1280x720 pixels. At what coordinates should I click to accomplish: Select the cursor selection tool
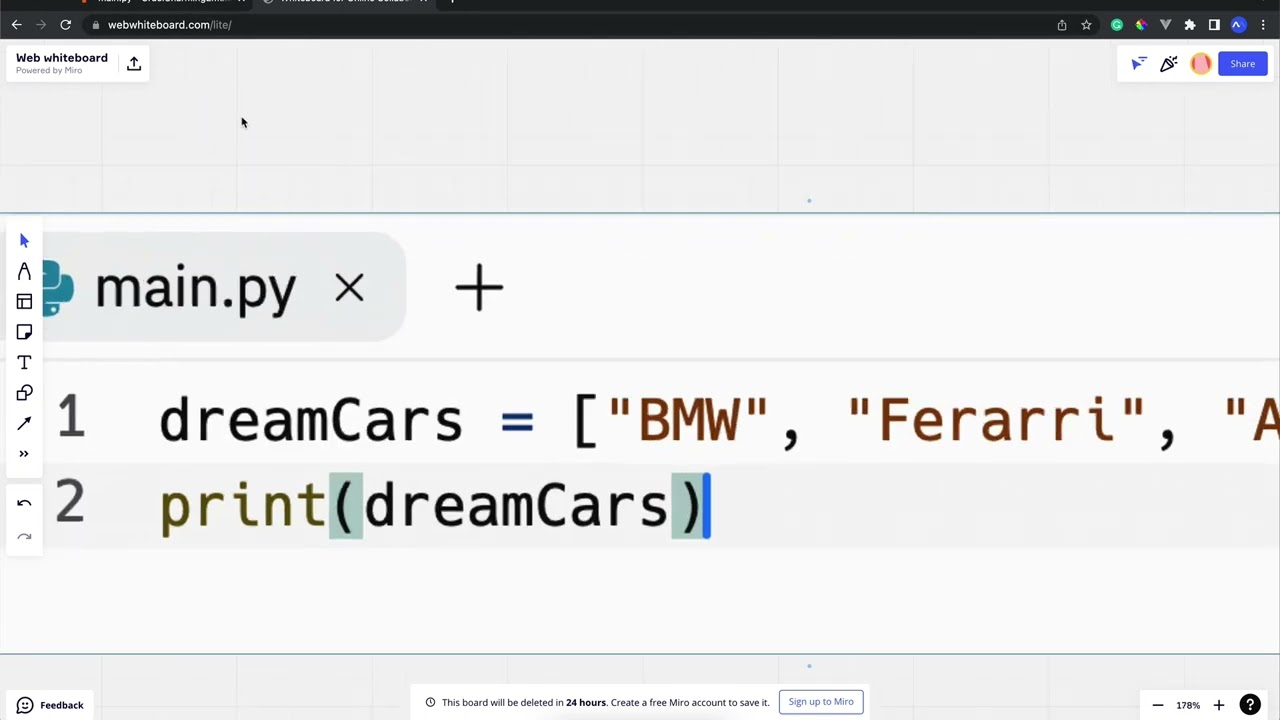pos(24,241)
